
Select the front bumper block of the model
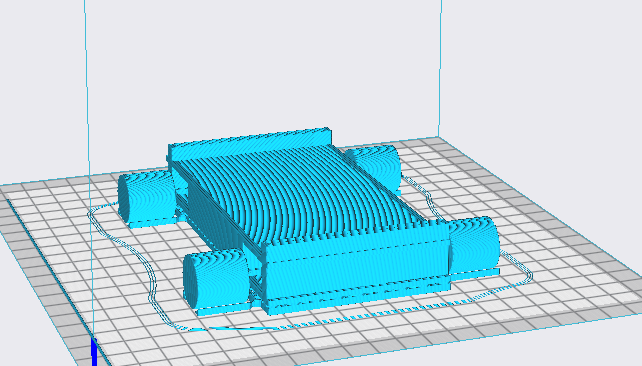(x=356, y=266)
